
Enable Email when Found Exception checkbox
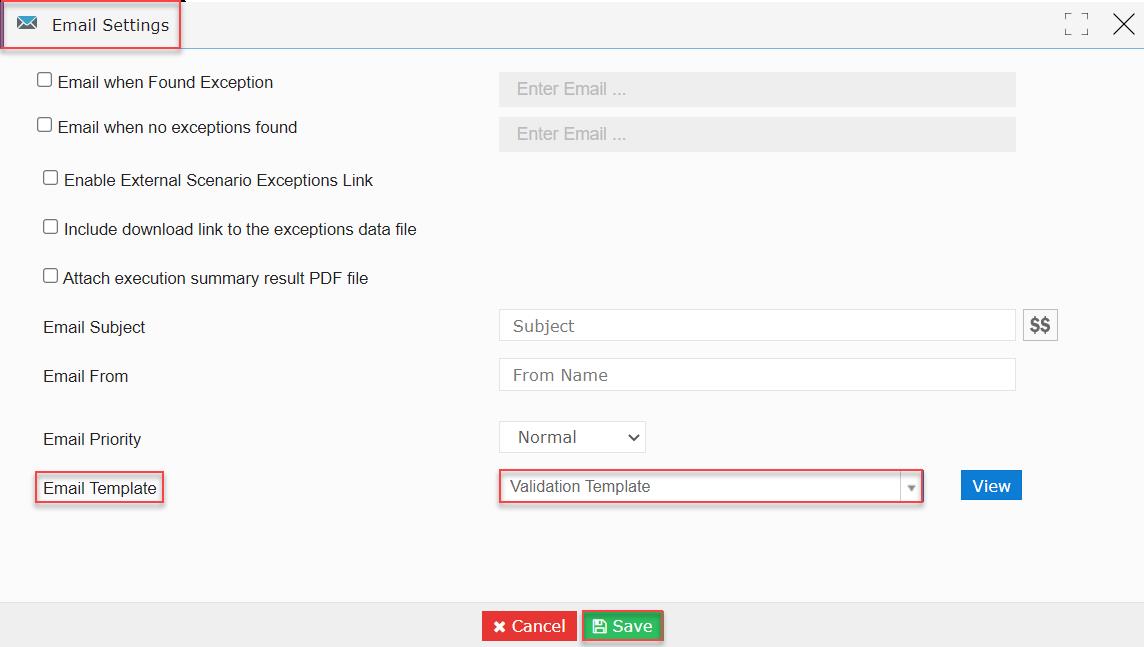coord(45,80)
